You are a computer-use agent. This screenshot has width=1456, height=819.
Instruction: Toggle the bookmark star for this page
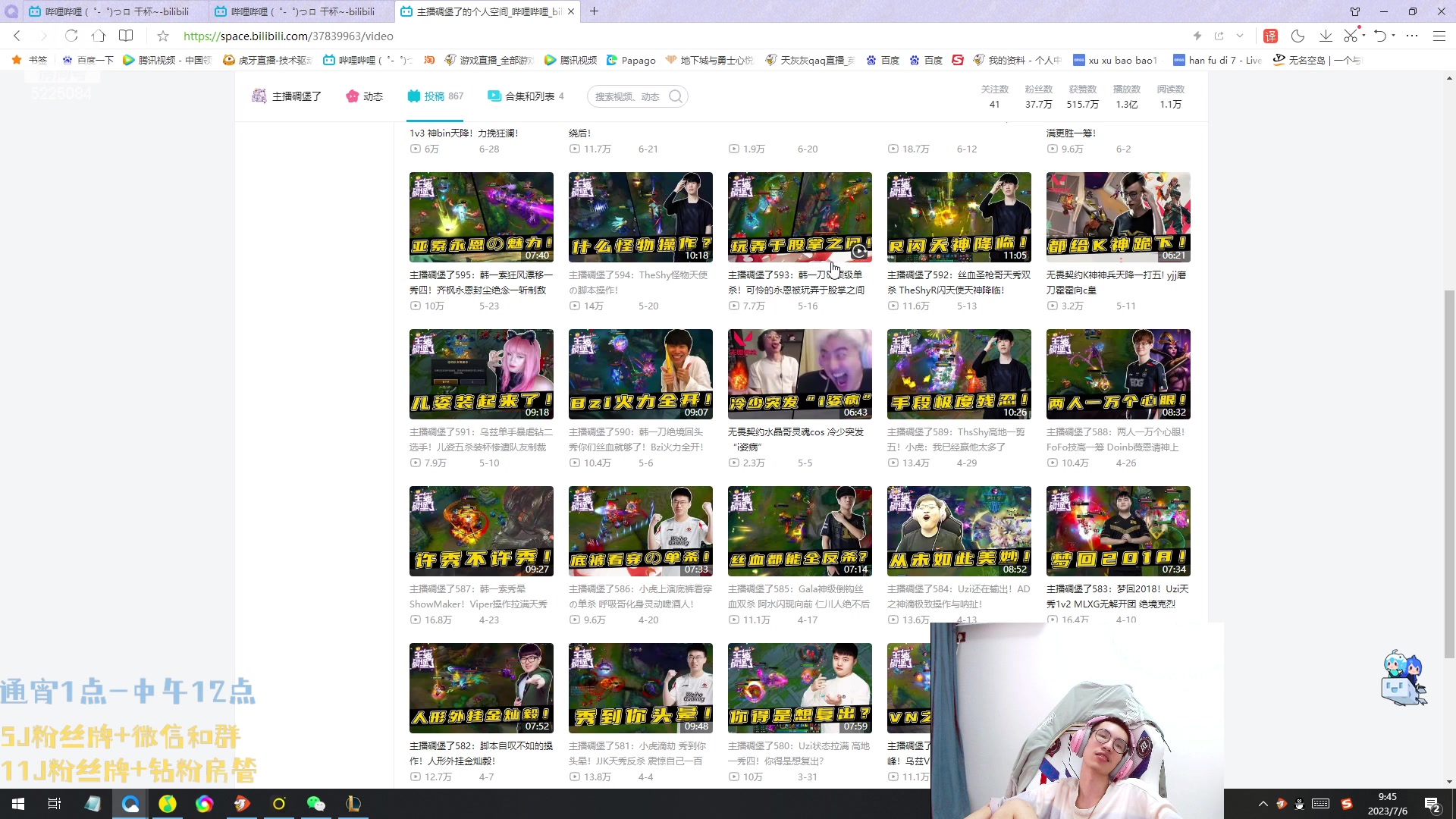click(163, 36)
